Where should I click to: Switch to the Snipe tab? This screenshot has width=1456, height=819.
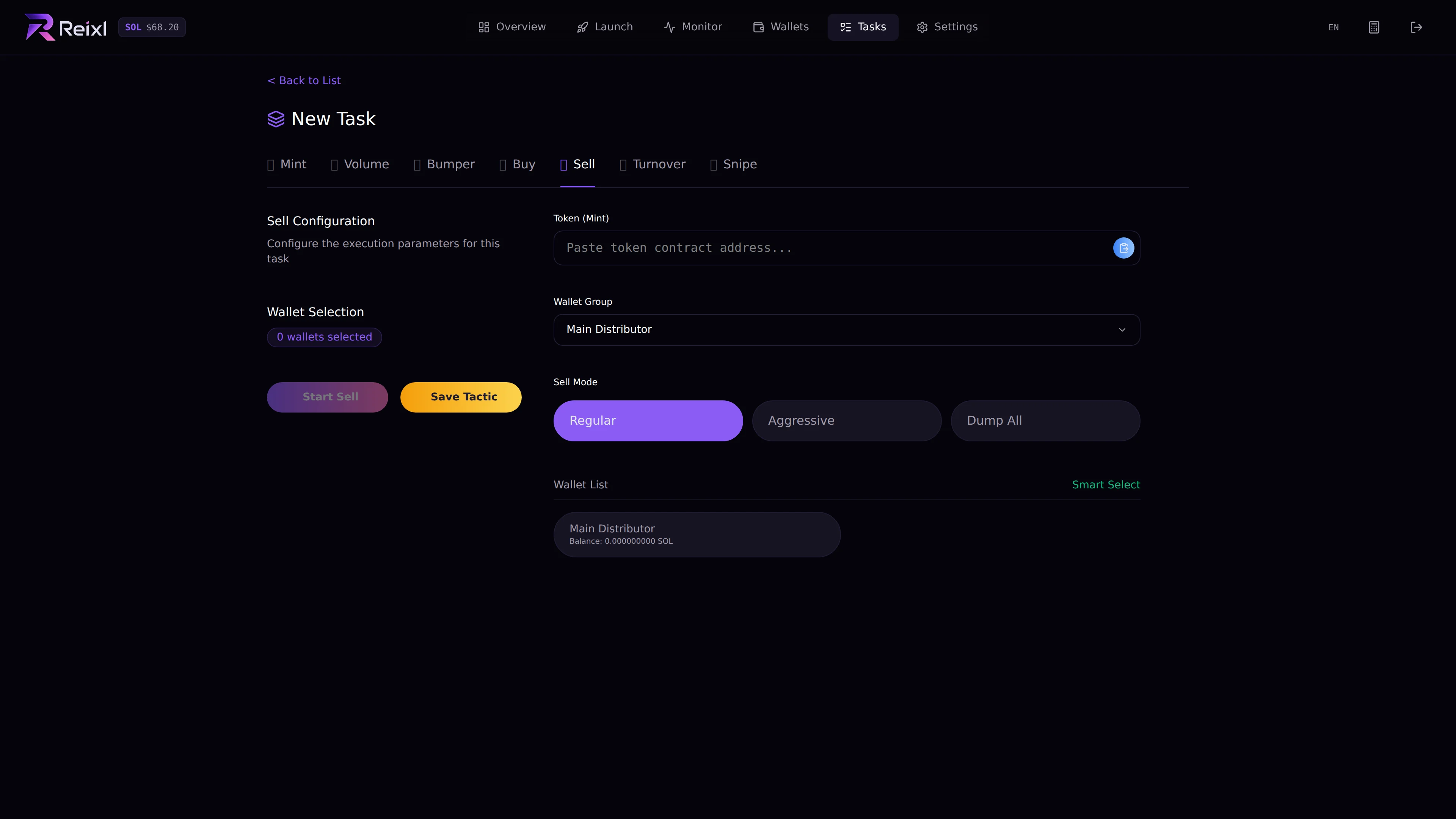[734, 165]
